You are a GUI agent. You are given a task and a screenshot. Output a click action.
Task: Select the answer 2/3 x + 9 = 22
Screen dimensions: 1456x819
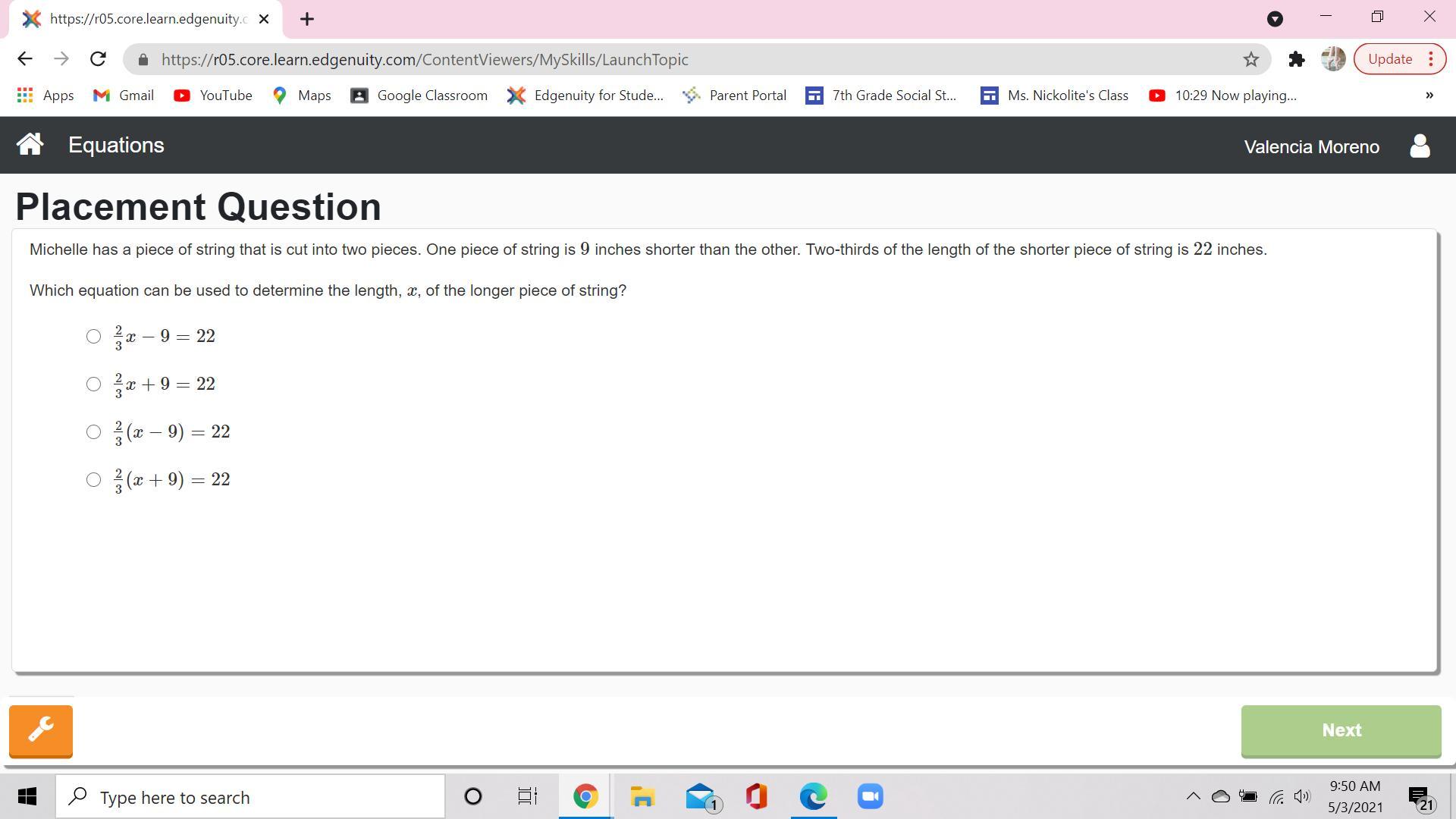[x=93, y=384]
